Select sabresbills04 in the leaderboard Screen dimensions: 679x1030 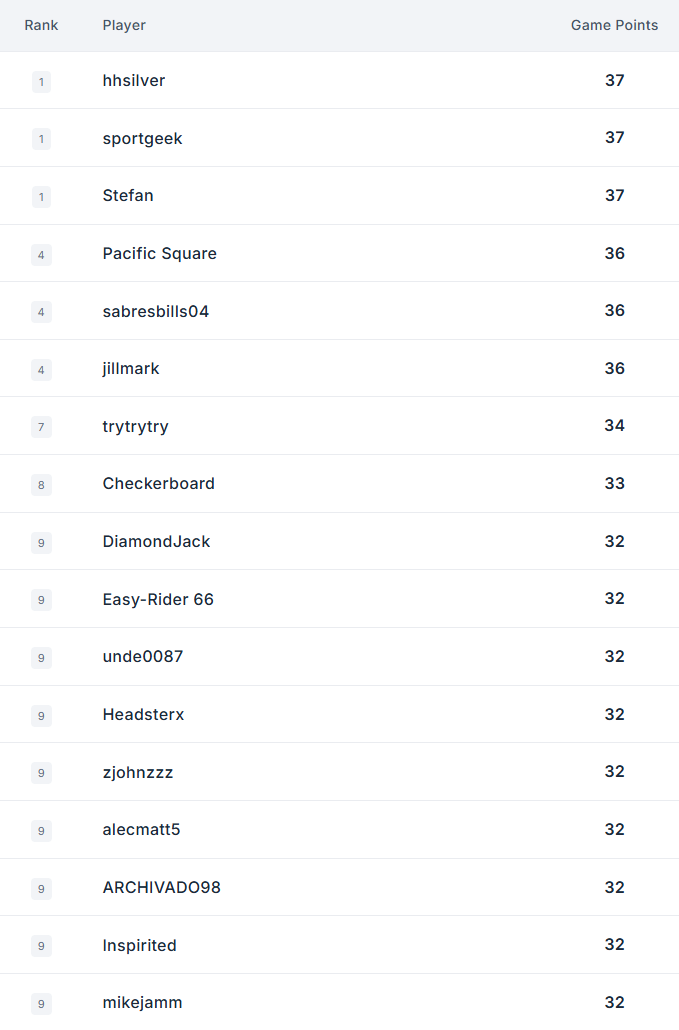point(156,311)
